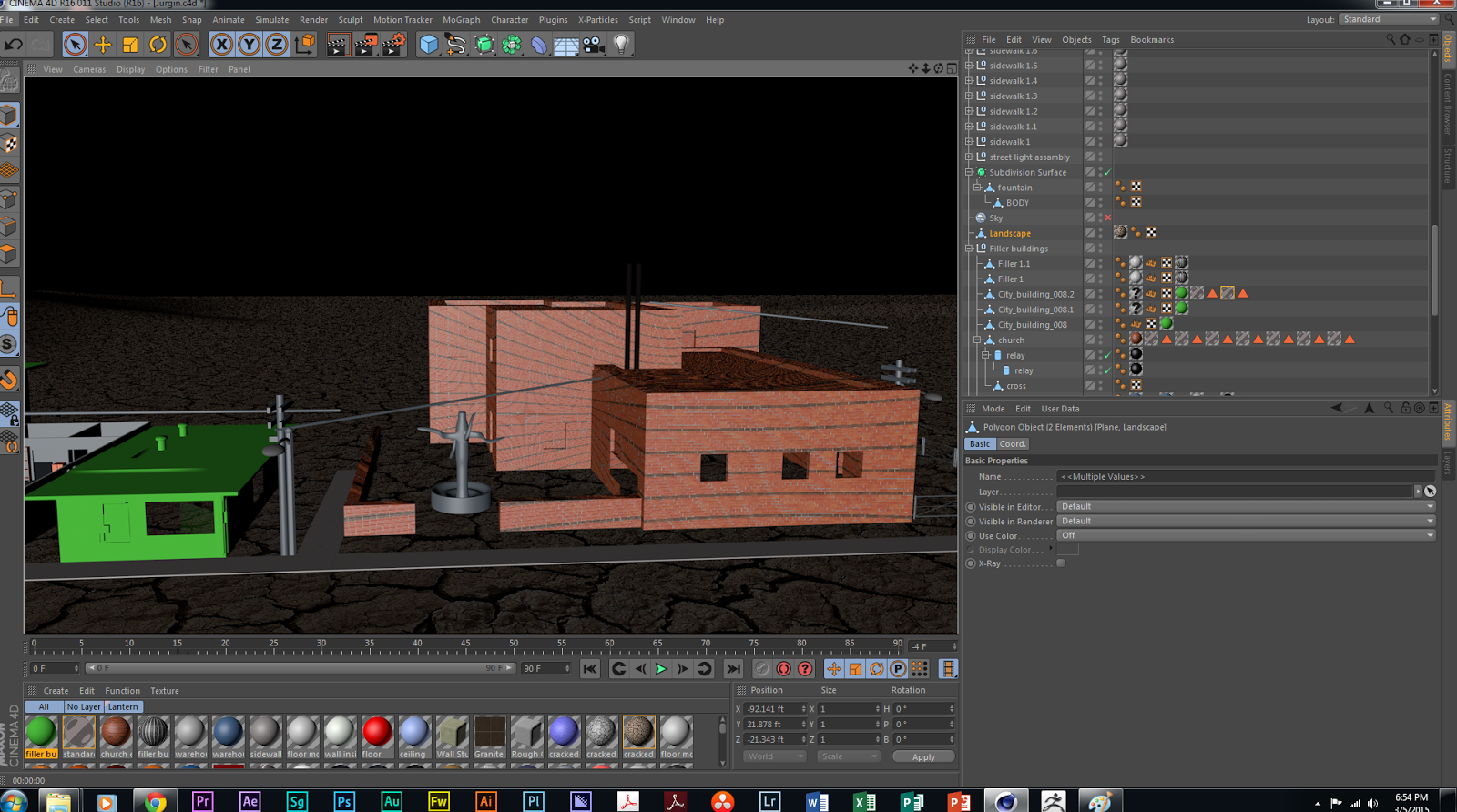Click the Undo arrow in the top toolbar
Image resolution: width=1457 pixels, height=812 pixels.
click(x=14, y=44)
